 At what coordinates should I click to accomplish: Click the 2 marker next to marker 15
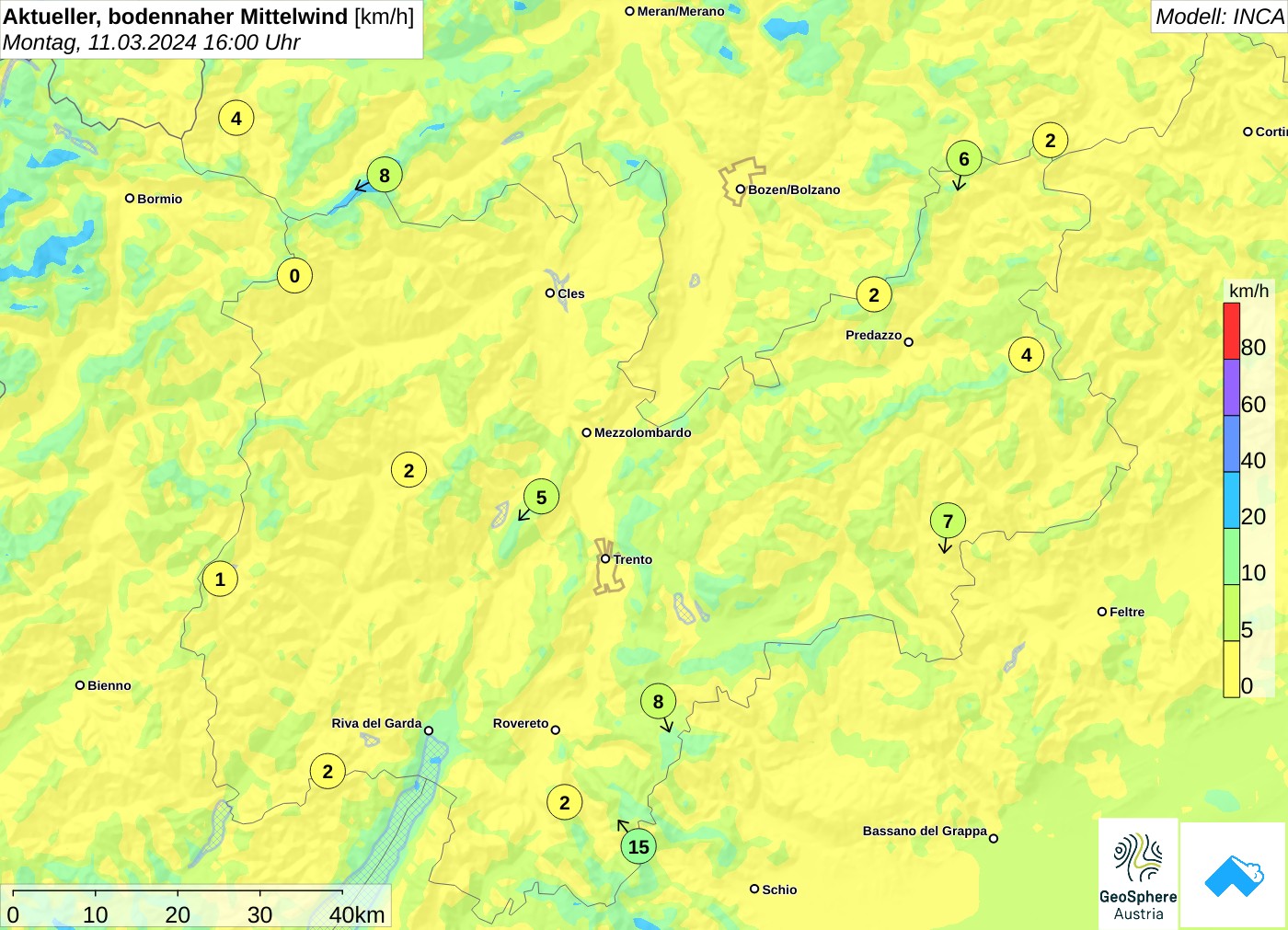565,802
